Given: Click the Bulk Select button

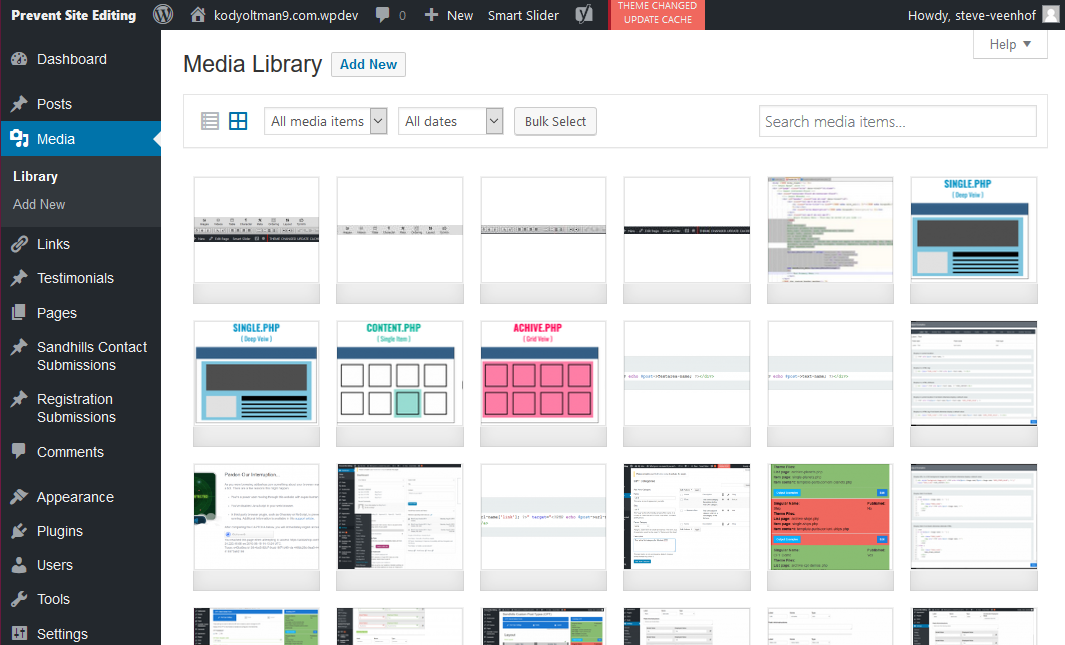Looking at the screenshot, I should coord(555,122).
